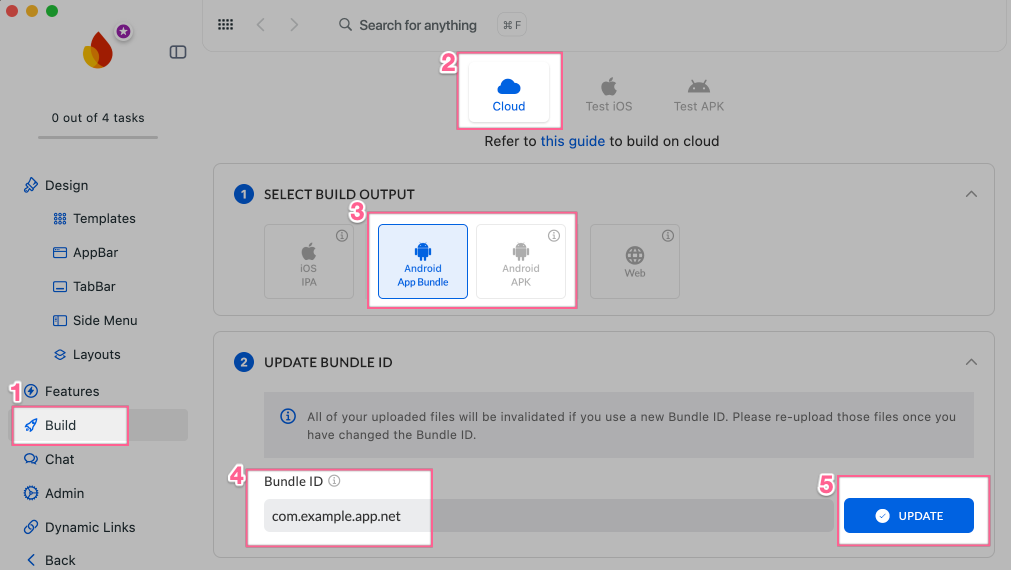Select Android App Bundle build output
Viewport: 1011px width, 570px height.
click(422, 261)
